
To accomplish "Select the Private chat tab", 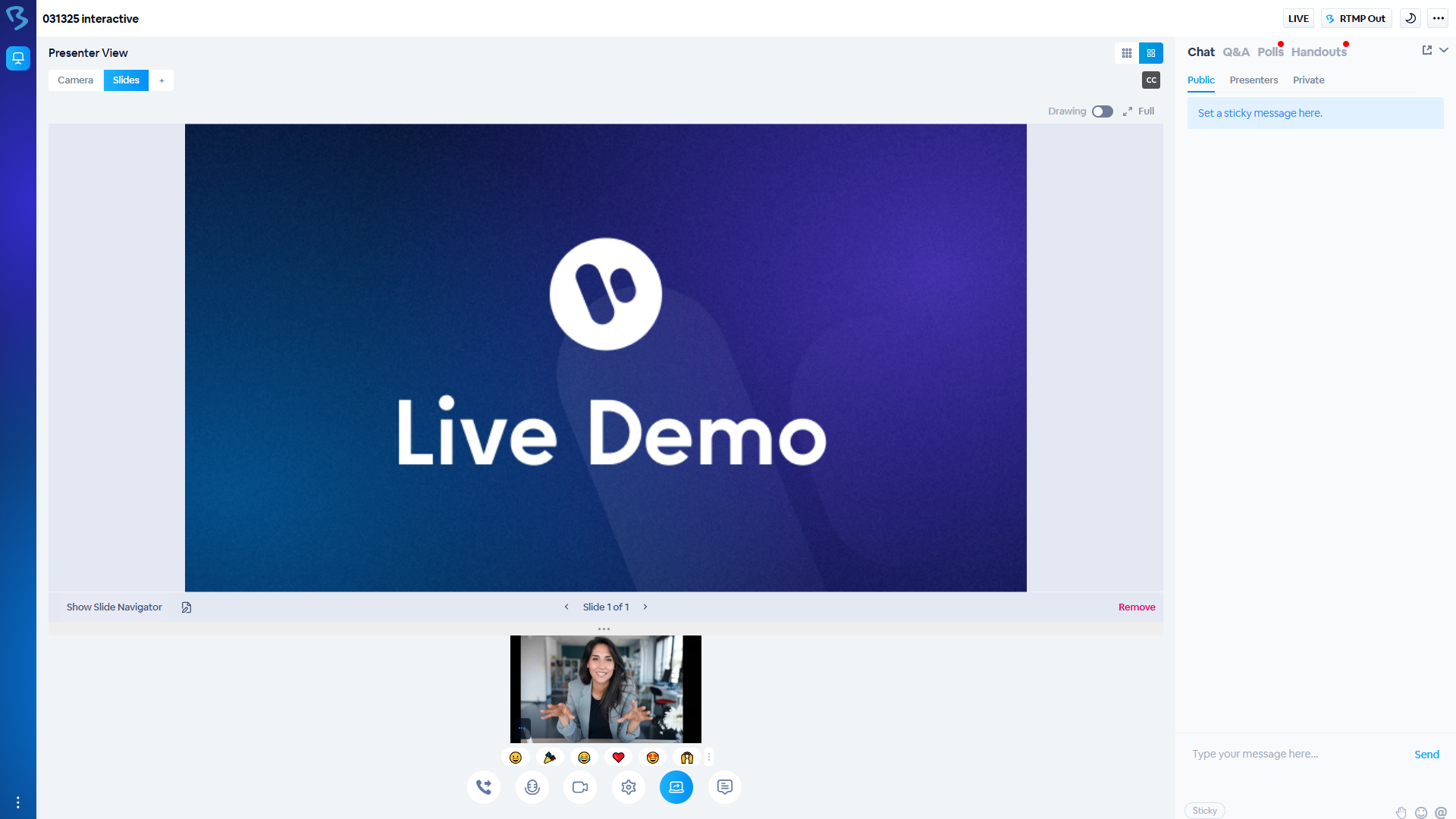I will (x=1309, y=80).
